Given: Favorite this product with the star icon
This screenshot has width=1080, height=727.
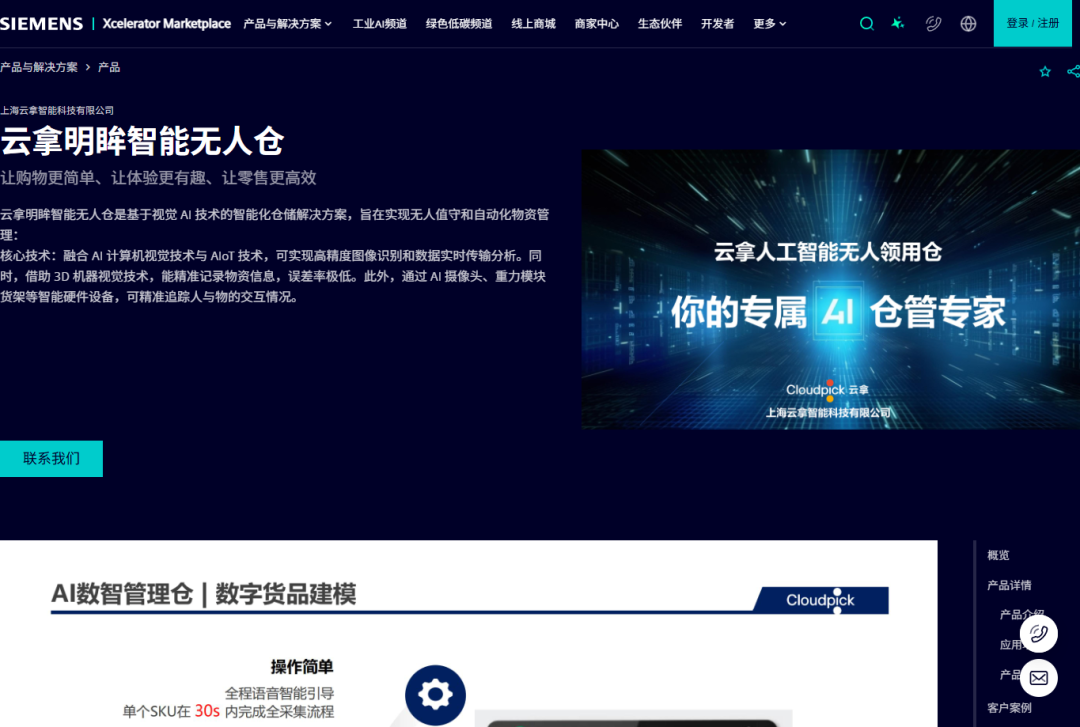Looking at the screenshot, I should pos(1045,71).
